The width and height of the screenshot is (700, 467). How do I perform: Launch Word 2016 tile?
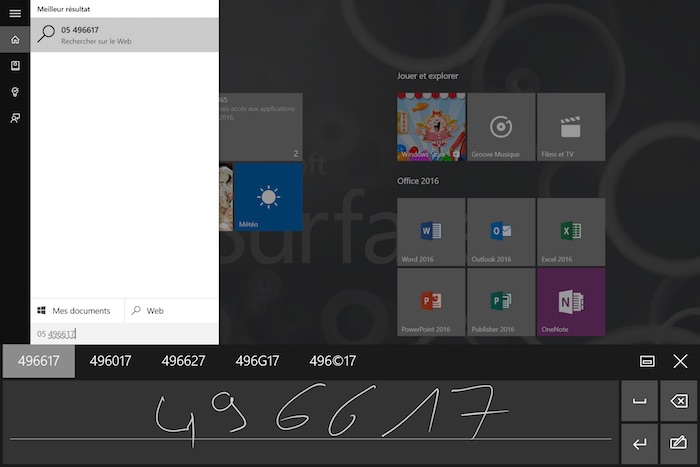[x=431, y=232]
